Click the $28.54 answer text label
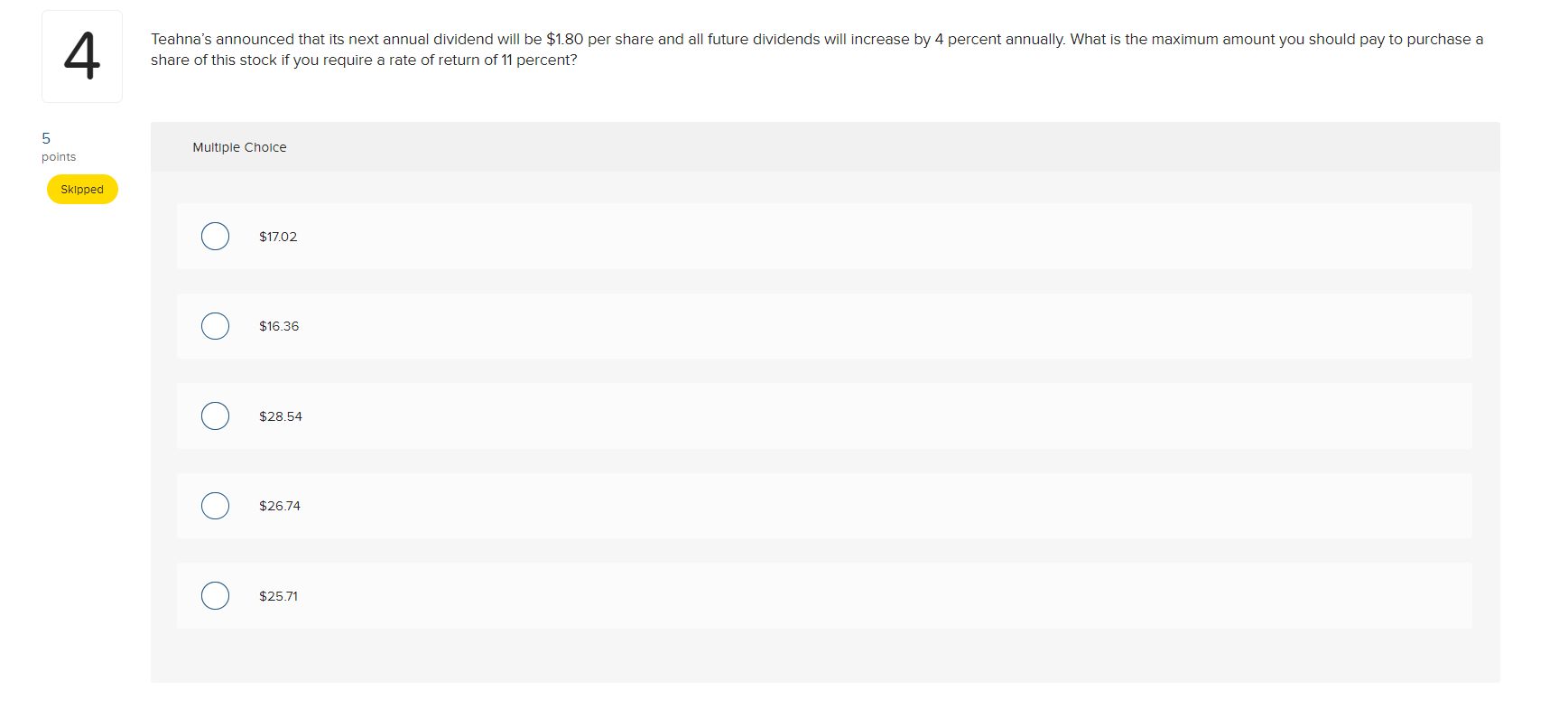1568x728 pixels. (x=282, y=415)
